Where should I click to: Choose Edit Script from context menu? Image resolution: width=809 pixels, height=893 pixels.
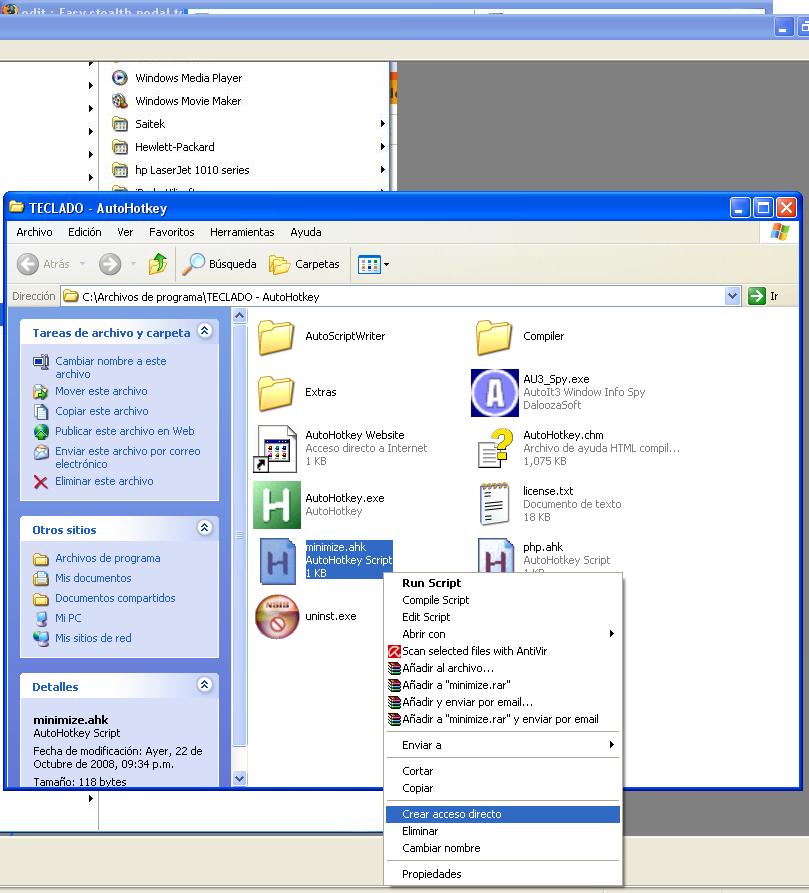(503, 617)
